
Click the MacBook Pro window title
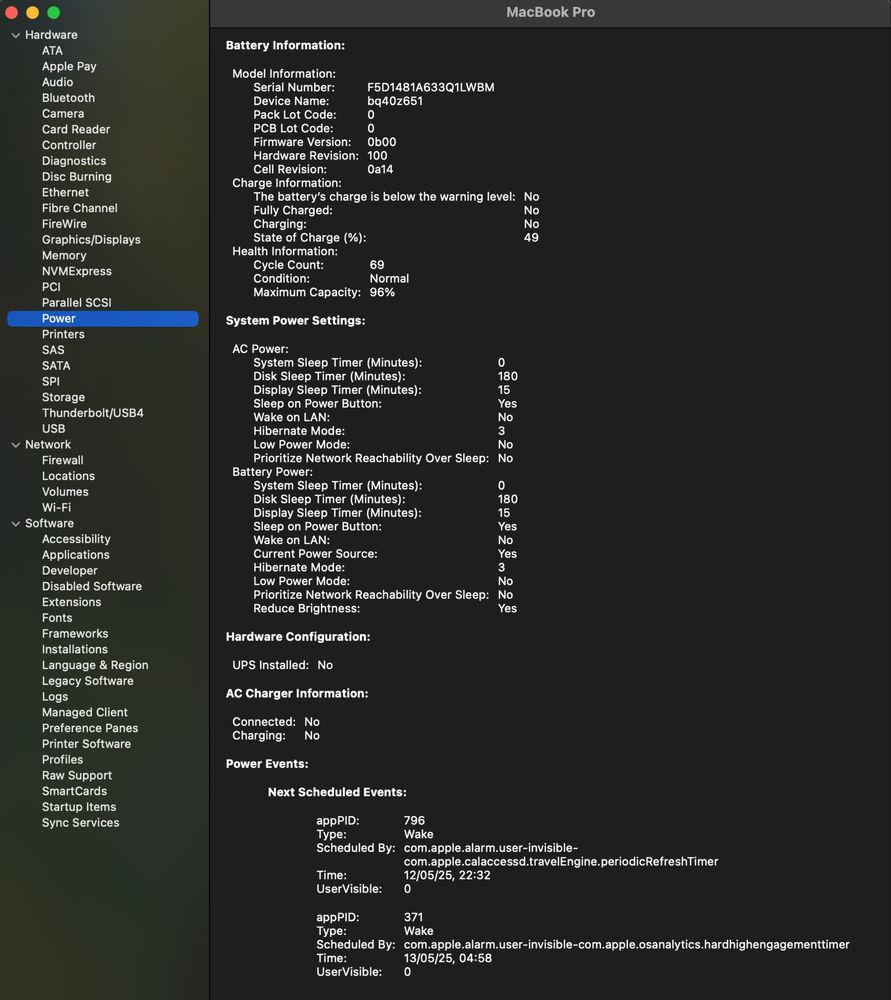(550, 12)
